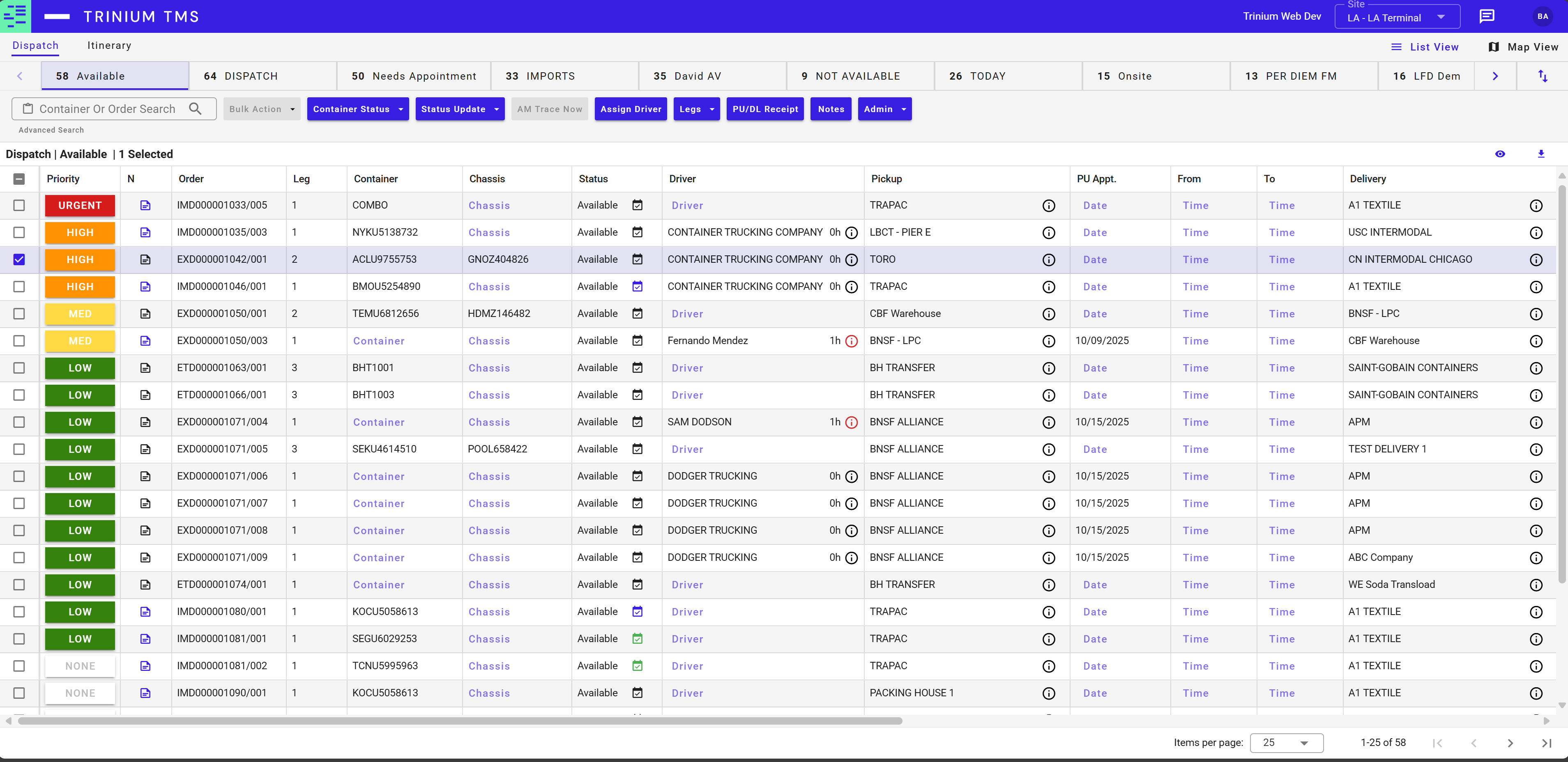The height and width of the screenshot is (762, 1568).
Task: Click the Container Or Order Search field
Action: (108, 109)
